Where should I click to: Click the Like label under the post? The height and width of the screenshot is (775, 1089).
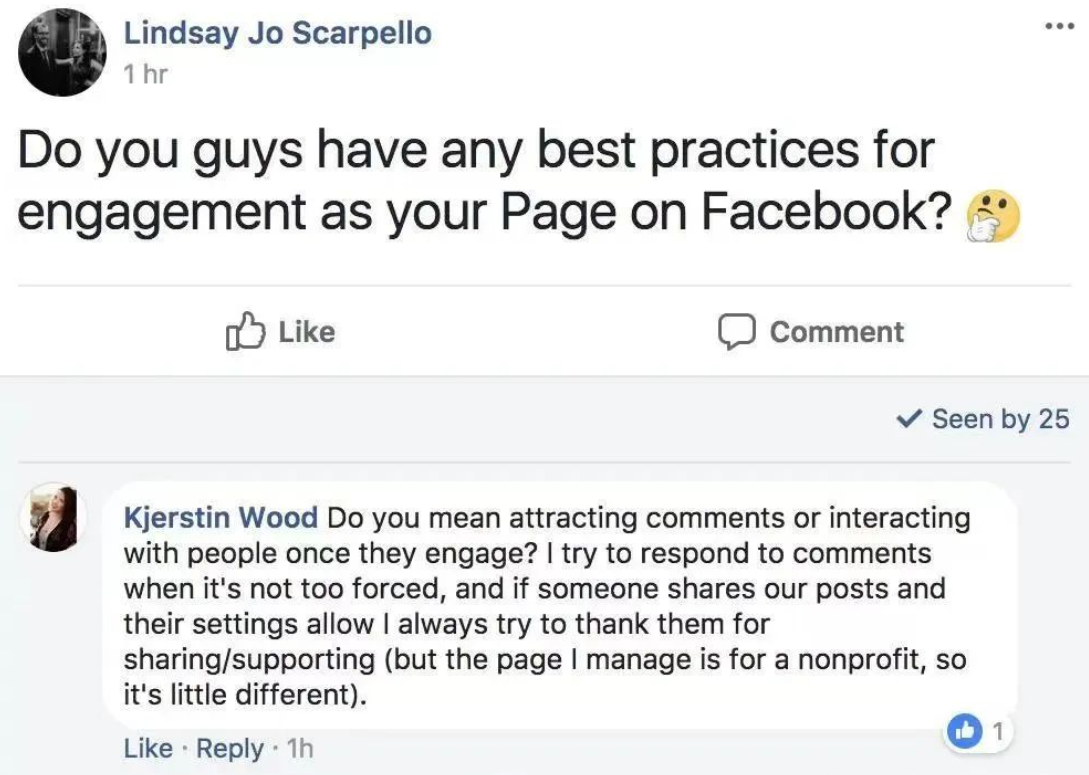point(306,332)
